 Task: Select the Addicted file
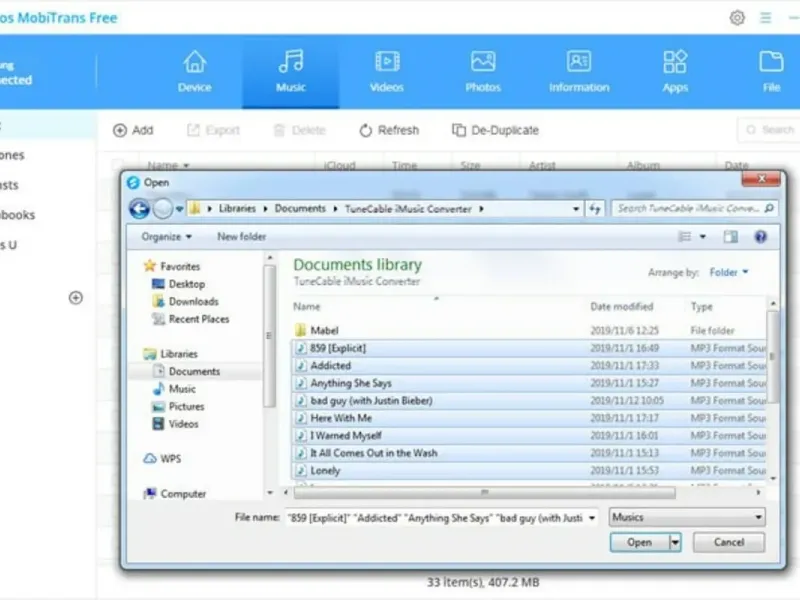click(529, 366)
